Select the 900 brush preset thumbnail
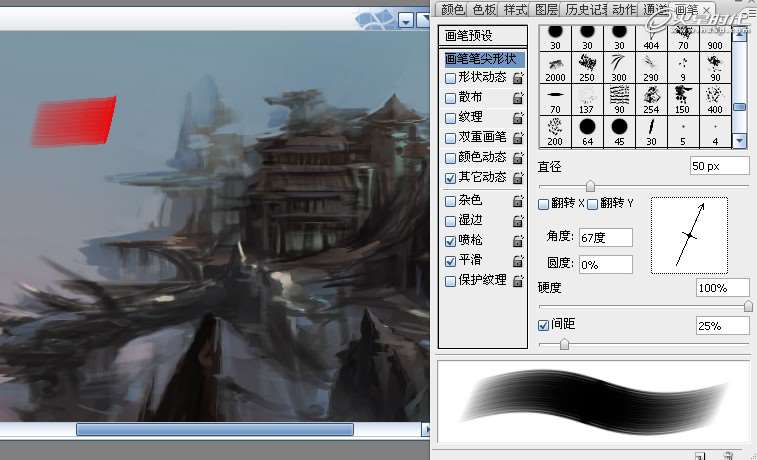Screen dimensions: 757x460 [x=715, y=38]
